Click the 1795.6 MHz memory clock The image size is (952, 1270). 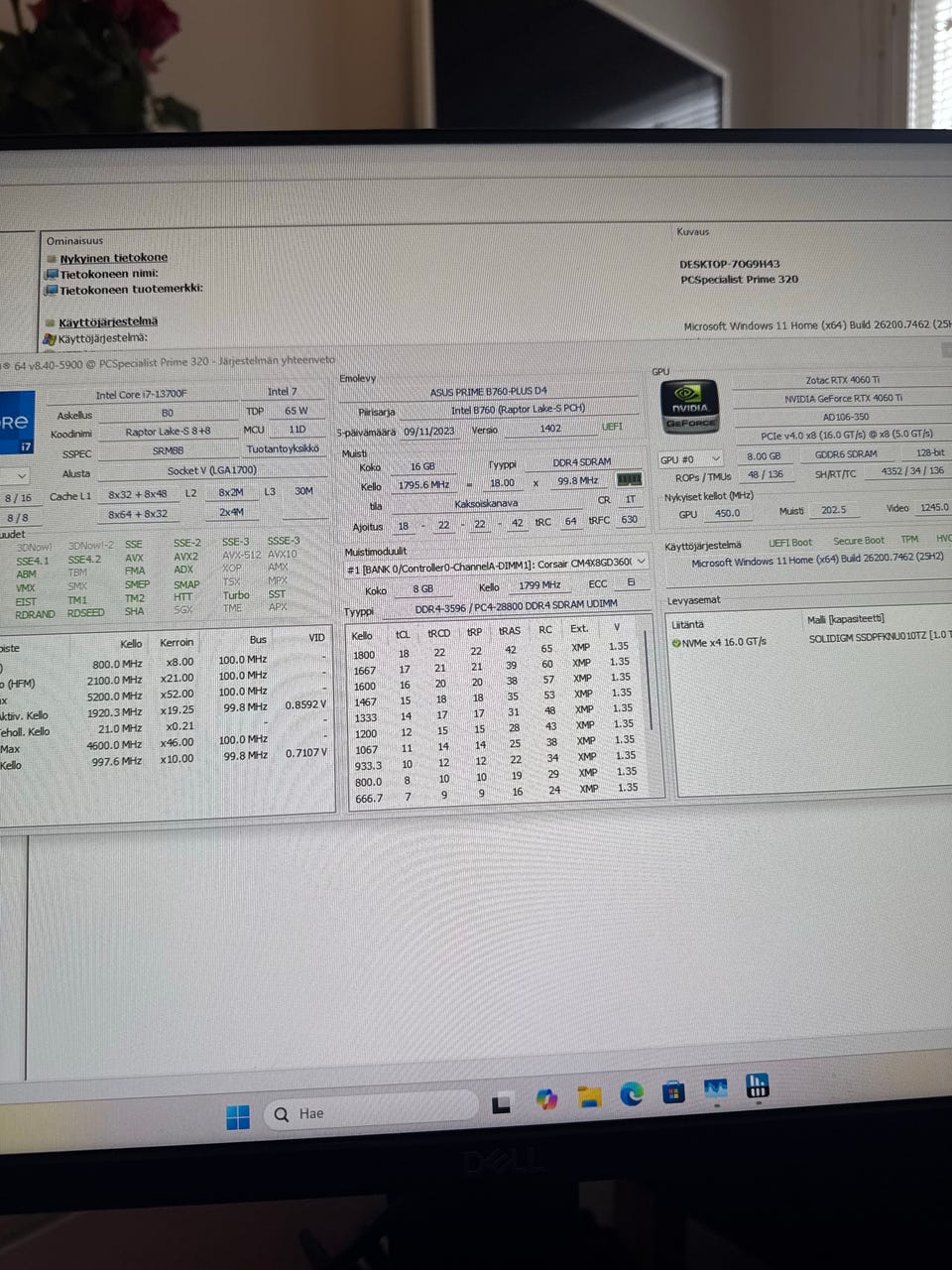[423, 485]
